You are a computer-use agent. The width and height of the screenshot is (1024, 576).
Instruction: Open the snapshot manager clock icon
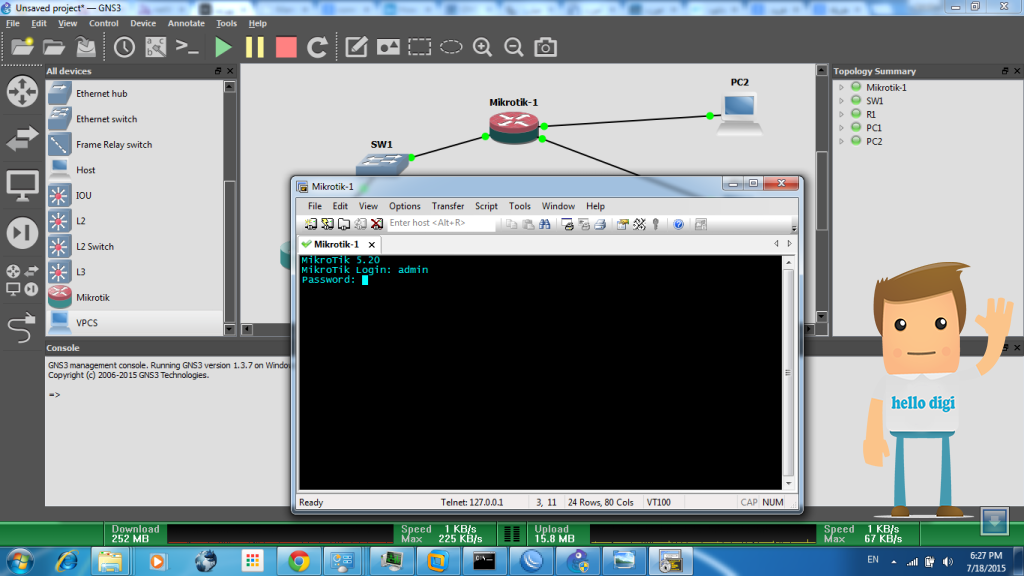coord(124,47)
